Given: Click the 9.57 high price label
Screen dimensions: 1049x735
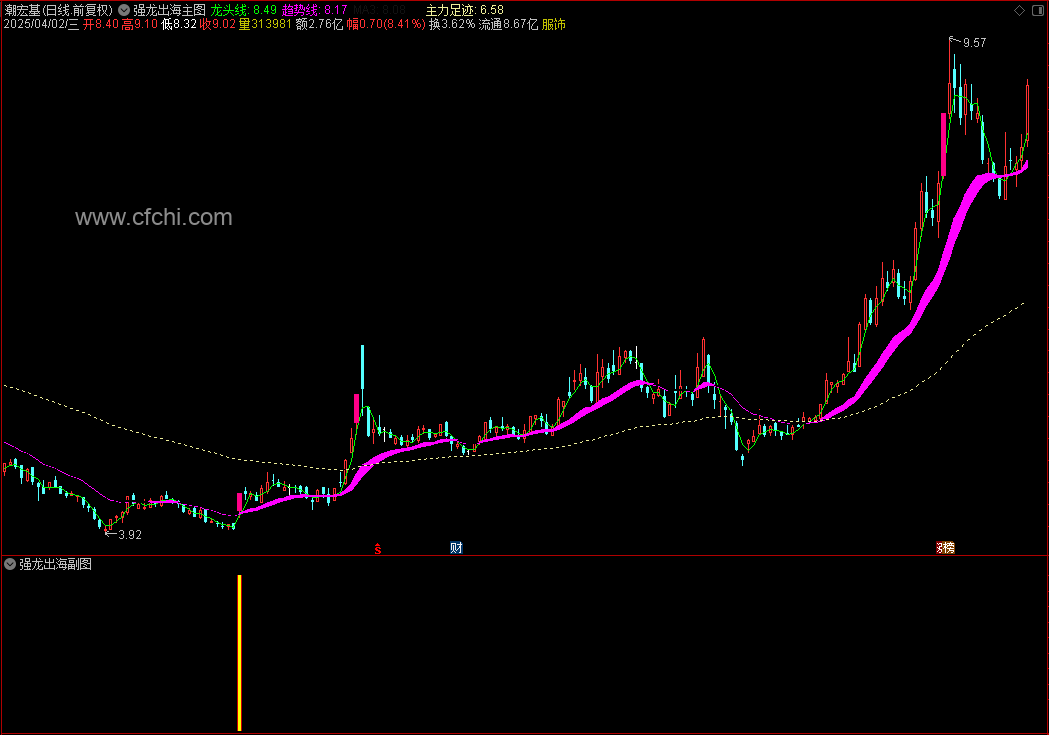Looking at the screenshot, I should pos(974,43).
